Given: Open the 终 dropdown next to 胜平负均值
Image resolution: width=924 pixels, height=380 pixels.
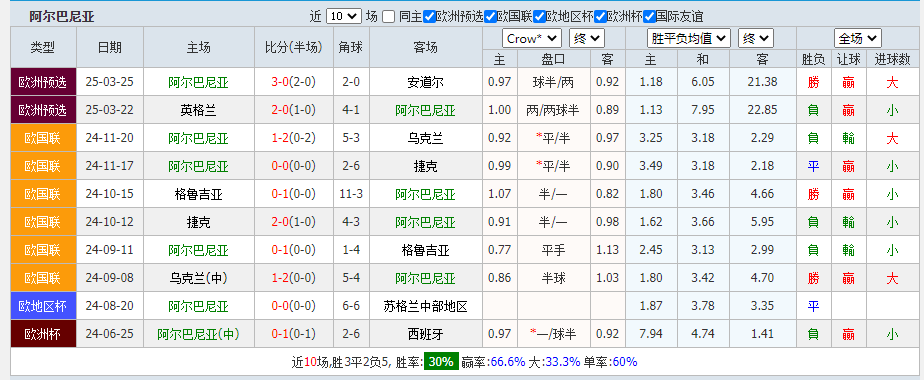Looking at the screenshot, I should [x=756, y=39].
